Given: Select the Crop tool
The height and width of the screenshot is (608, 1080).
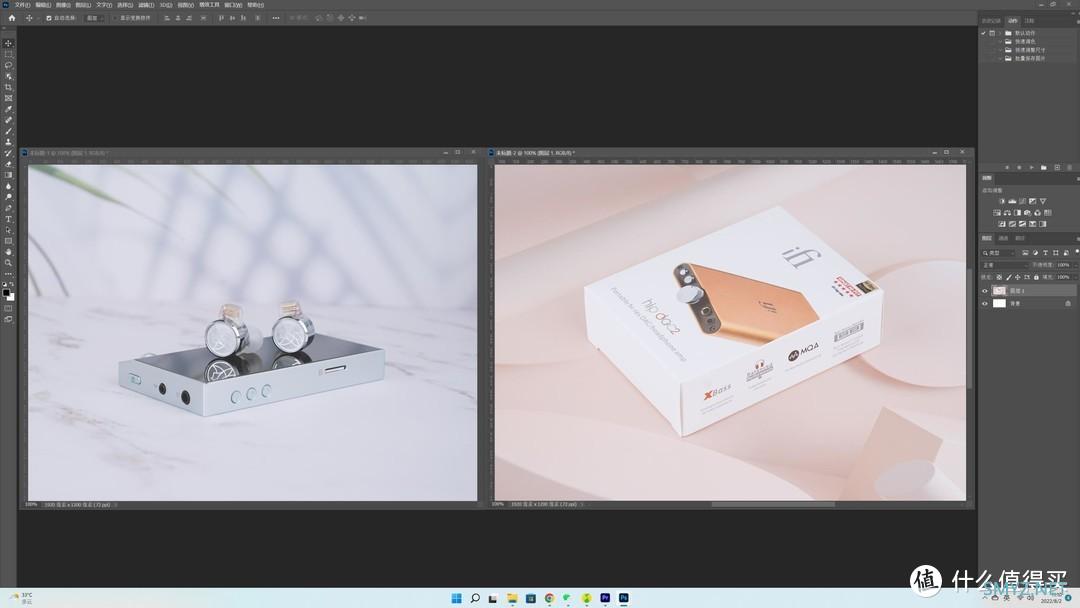Looking at the screenshot, I should click(x=8, y=87).
